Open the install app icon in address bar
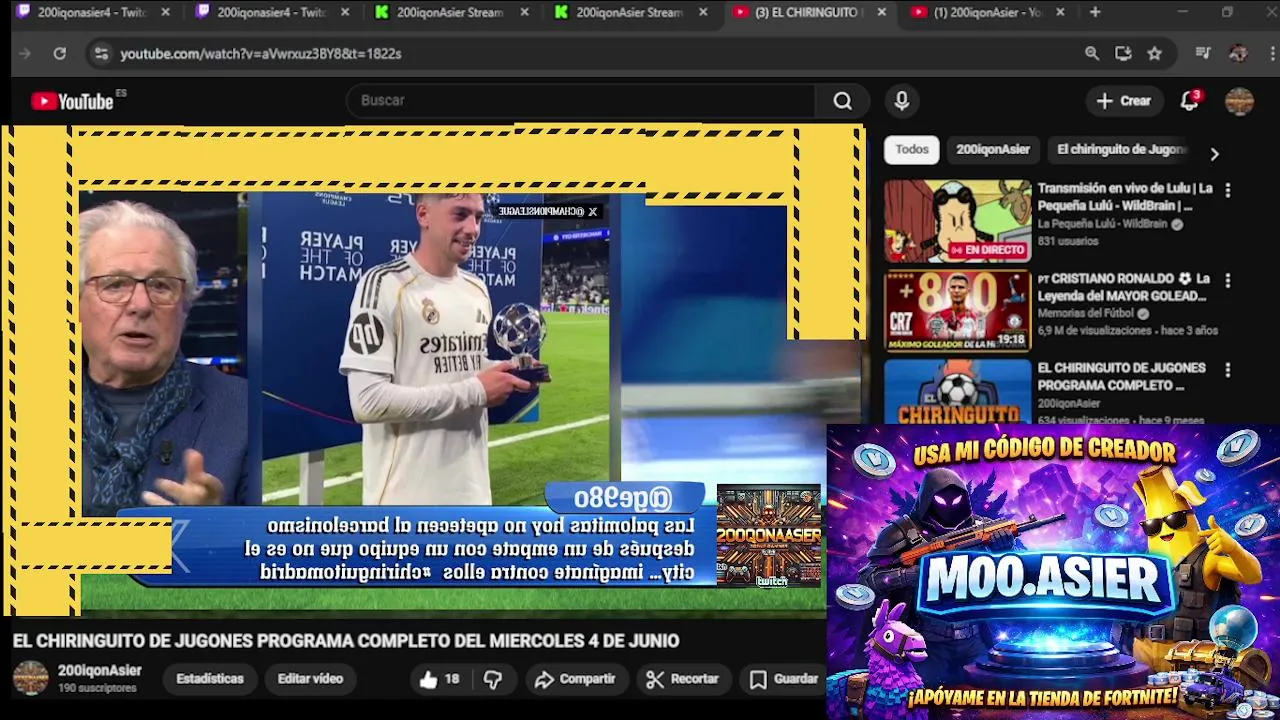This screenshot has height=720, width=1280. 1123,54
